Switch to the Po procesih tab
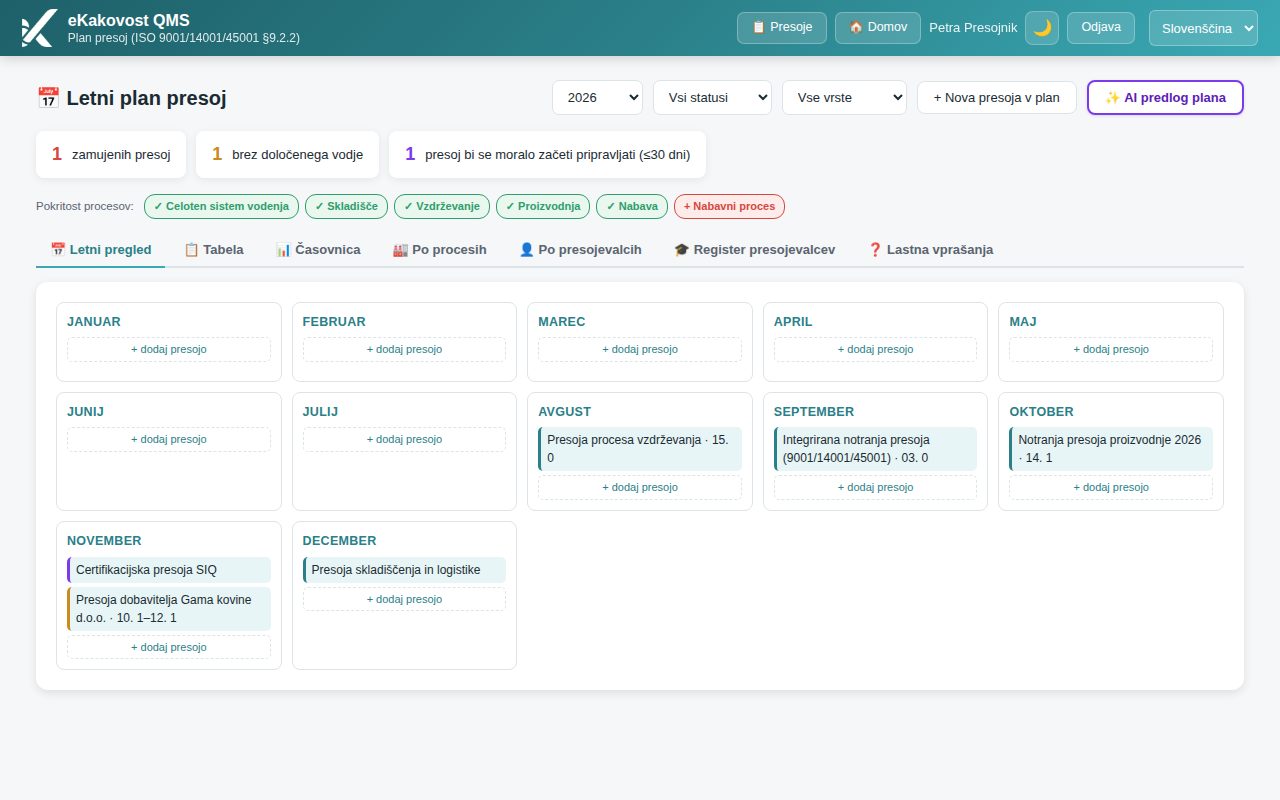The width and height of the screenshot is (1280, 800). coord(440,250)
